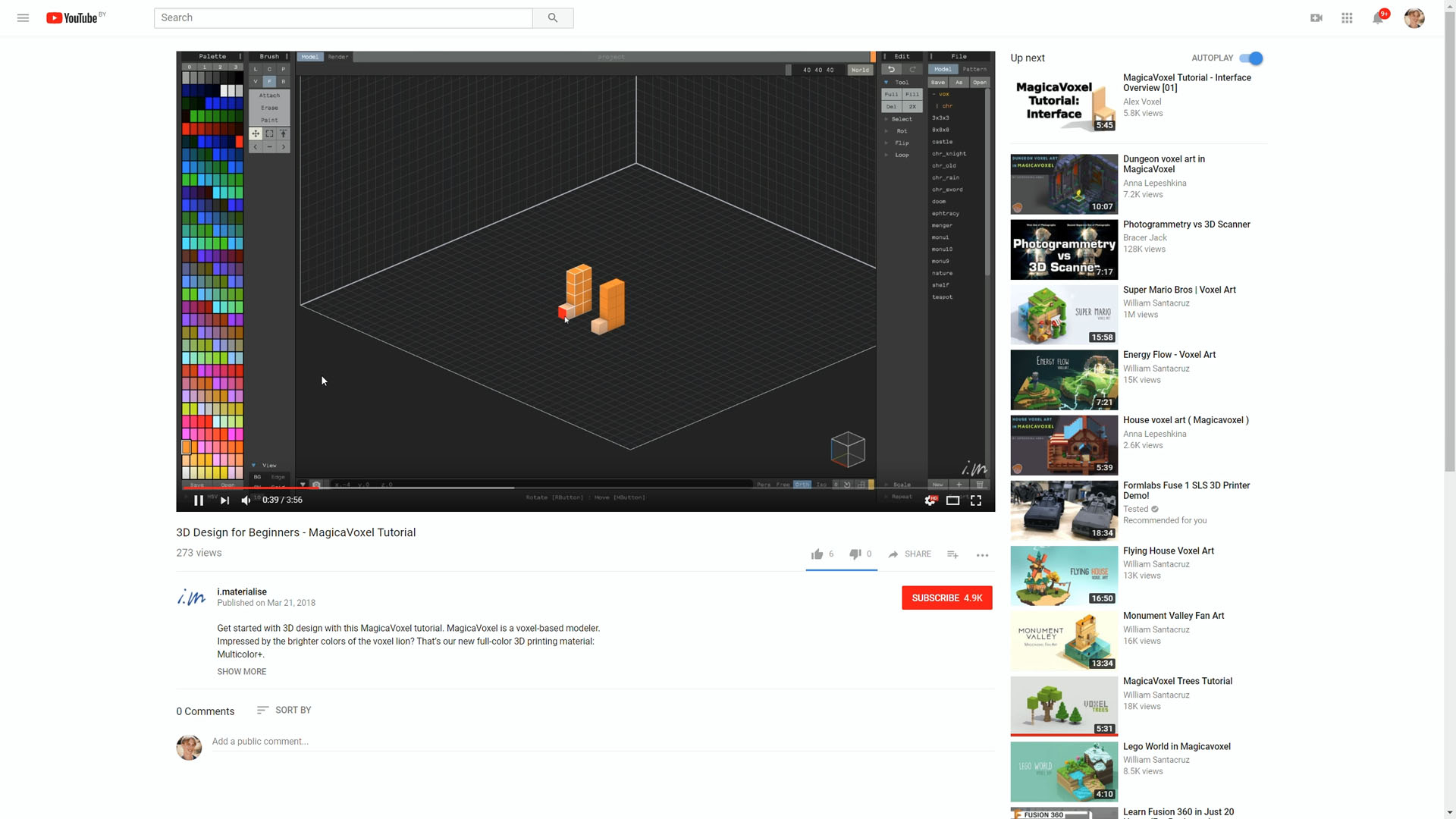Switch to theater mode
1456x819 pixels.
coord(953,500)
